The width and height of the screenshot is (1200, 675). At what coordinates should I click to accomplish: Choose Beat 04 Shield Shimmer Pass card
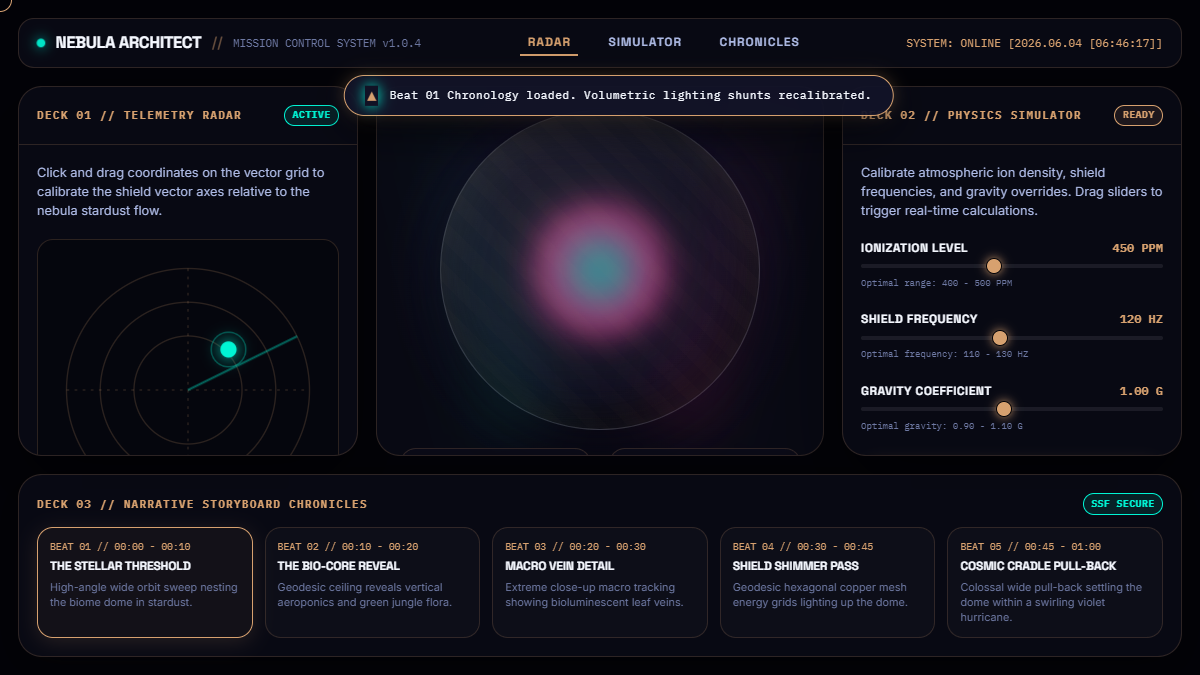(827, 582)
